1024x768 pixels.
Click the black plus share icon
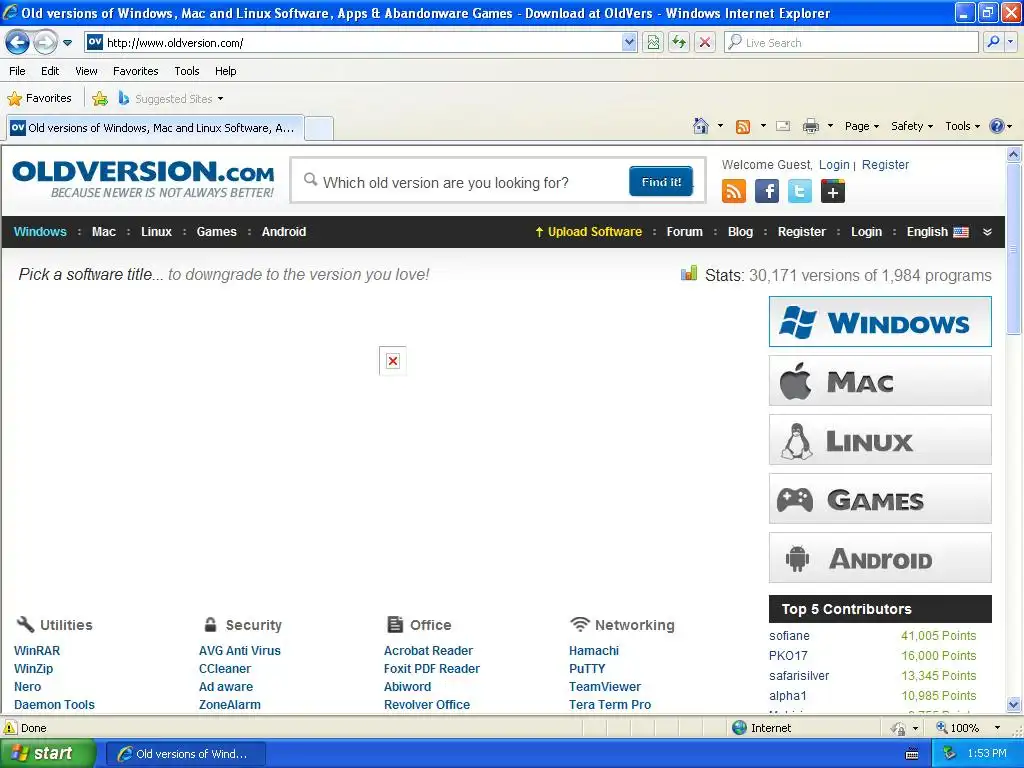coord(833,191)
